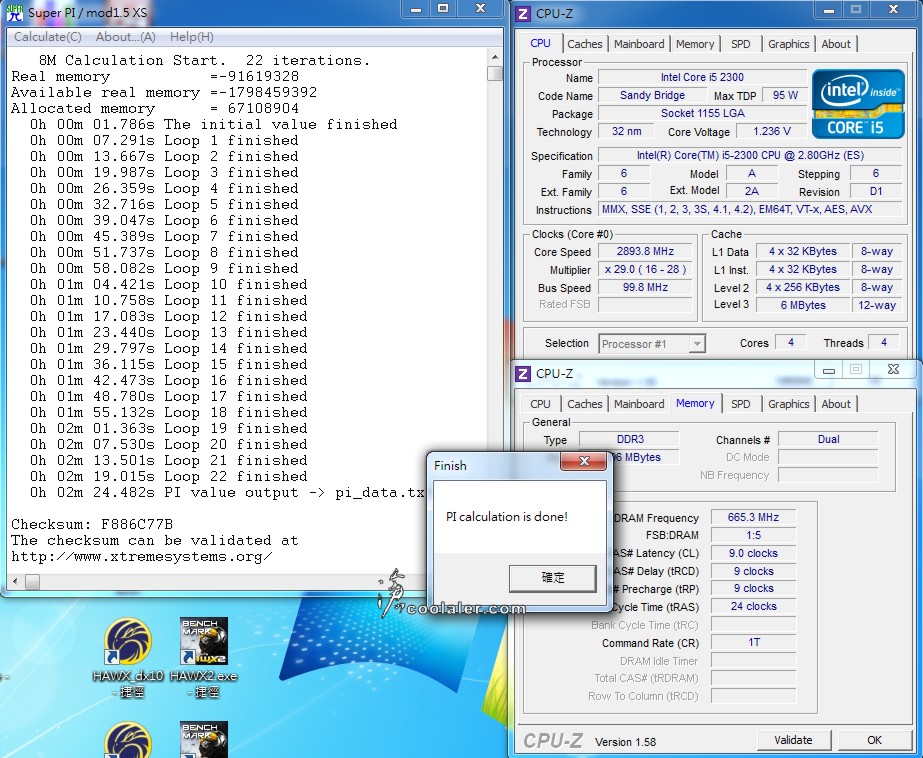Image resolution: width=923 pixels, height=758 pixels.
Task: Click top CPU-Z window title icon
Action: tap(522, 13)
